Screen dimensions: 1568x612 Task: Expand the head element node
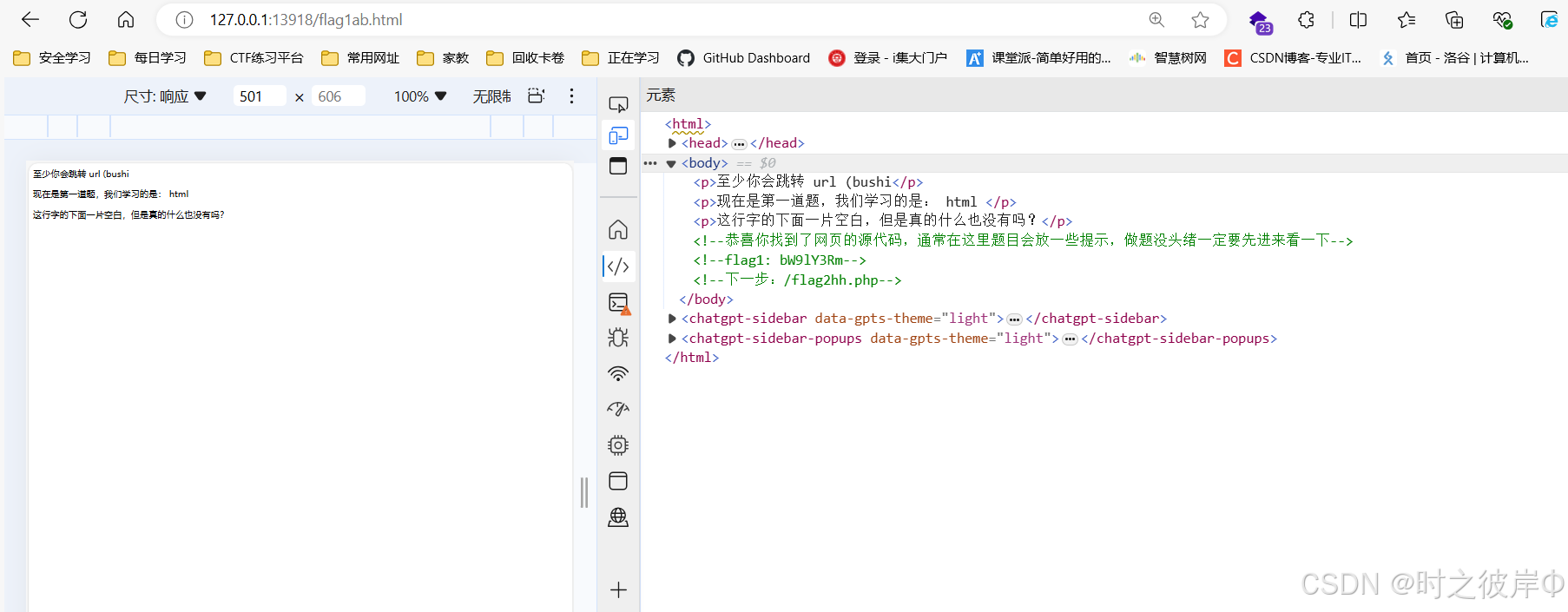(x=672, y=143)
